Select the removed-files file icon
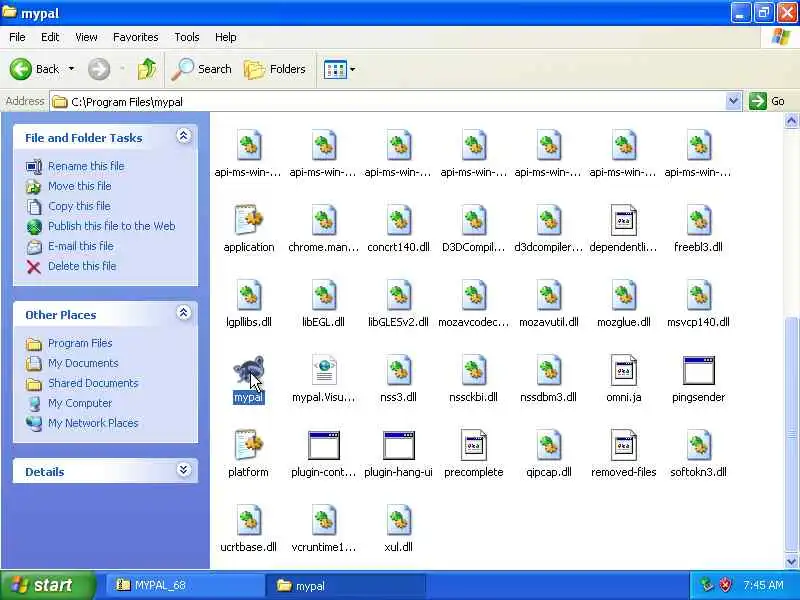Viewport: 800px width, 600px height. pos(623,445)
